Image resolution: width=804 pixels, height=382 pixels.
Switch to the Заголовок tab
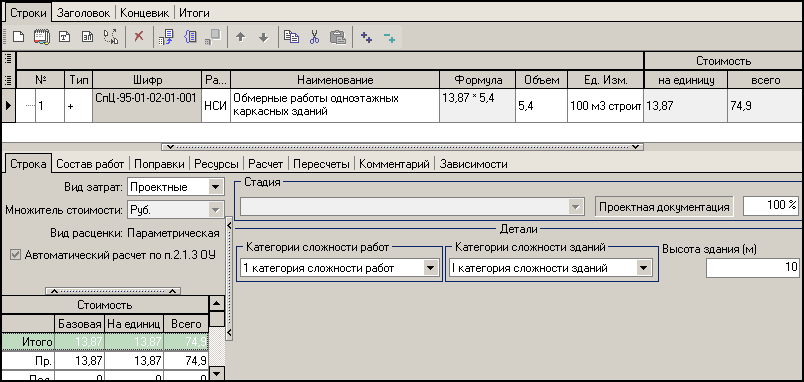point(85,13)
